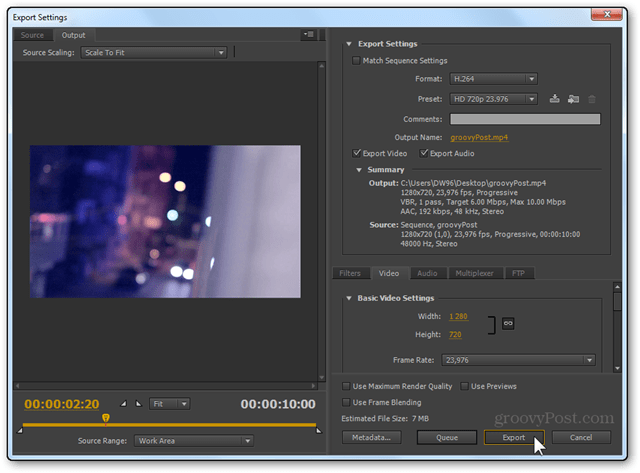This screenshot has height=473, width=640.
Task: Open the Multiplexer tab
Action: coord(475,273)
